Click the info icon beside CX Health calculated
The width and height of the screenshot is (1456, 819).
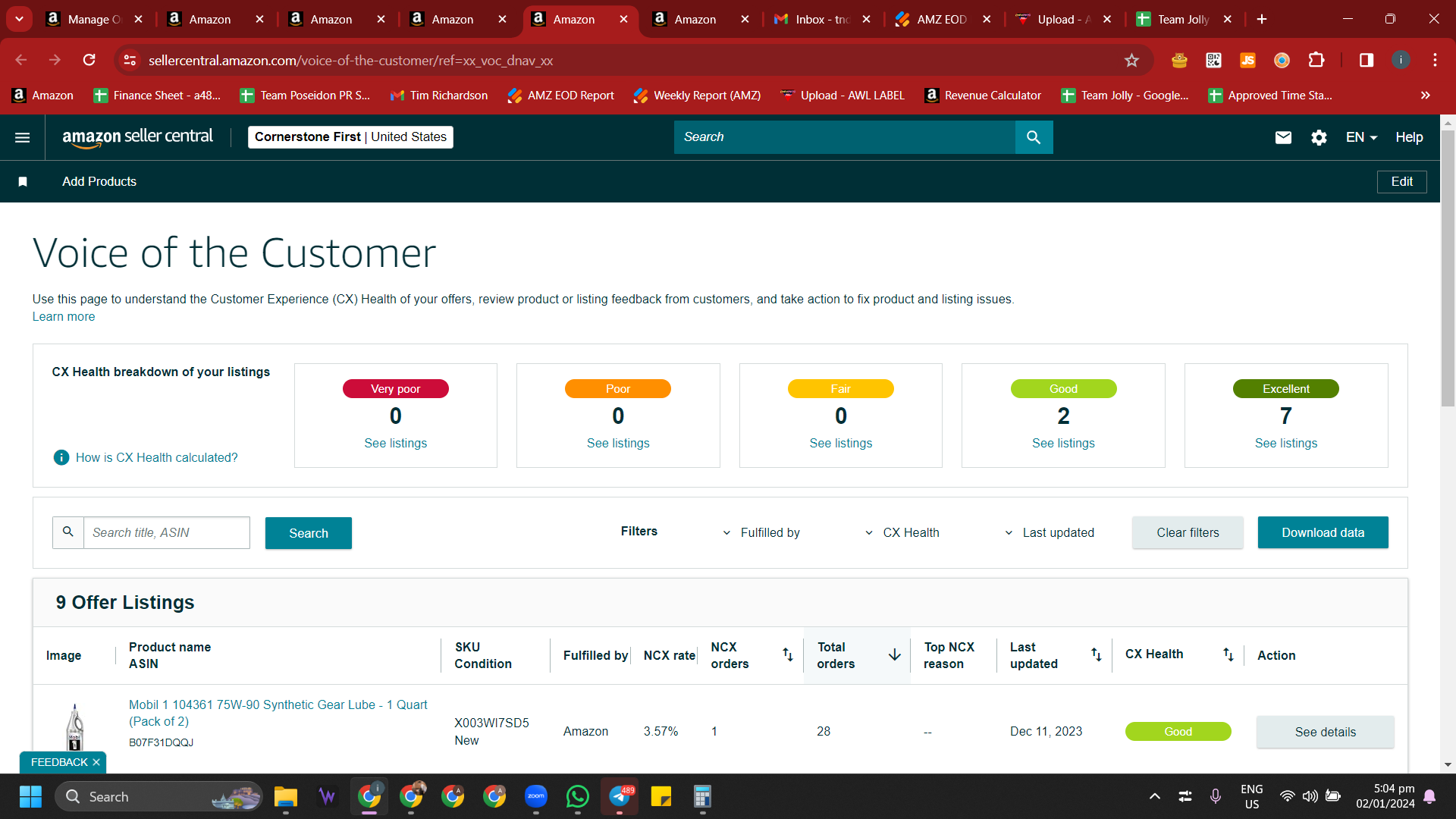point(61,457)
